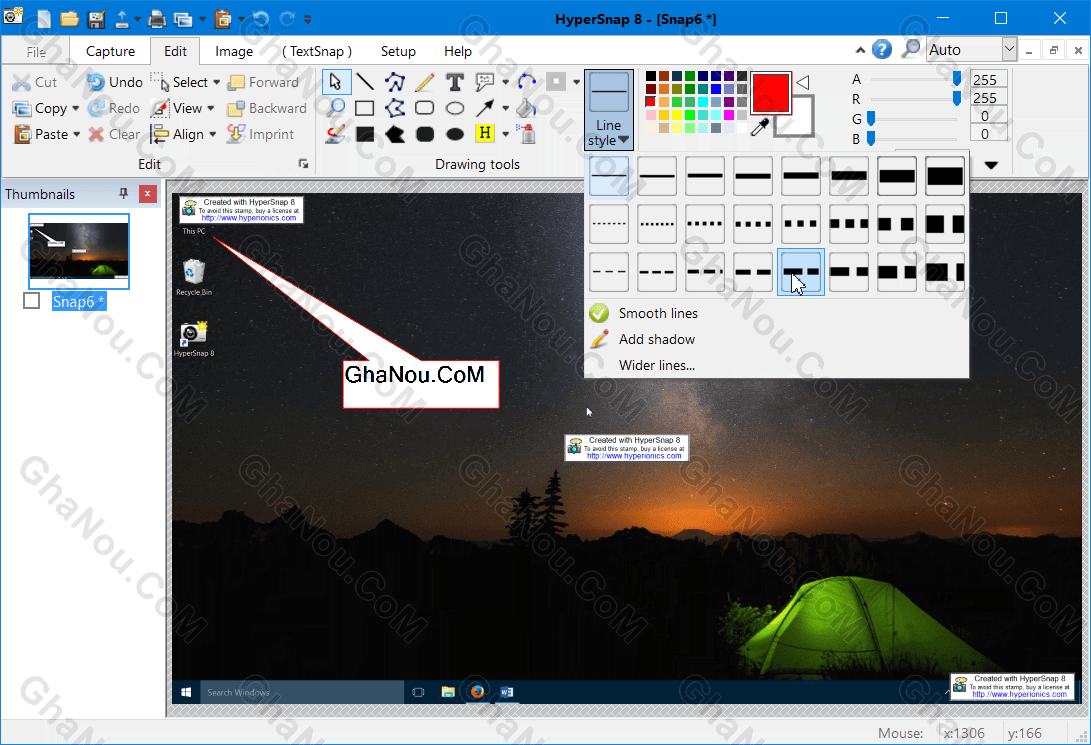This screenshot has height=745, width=1091.
Task: Click the Clear button
Action: click(115, 134)
